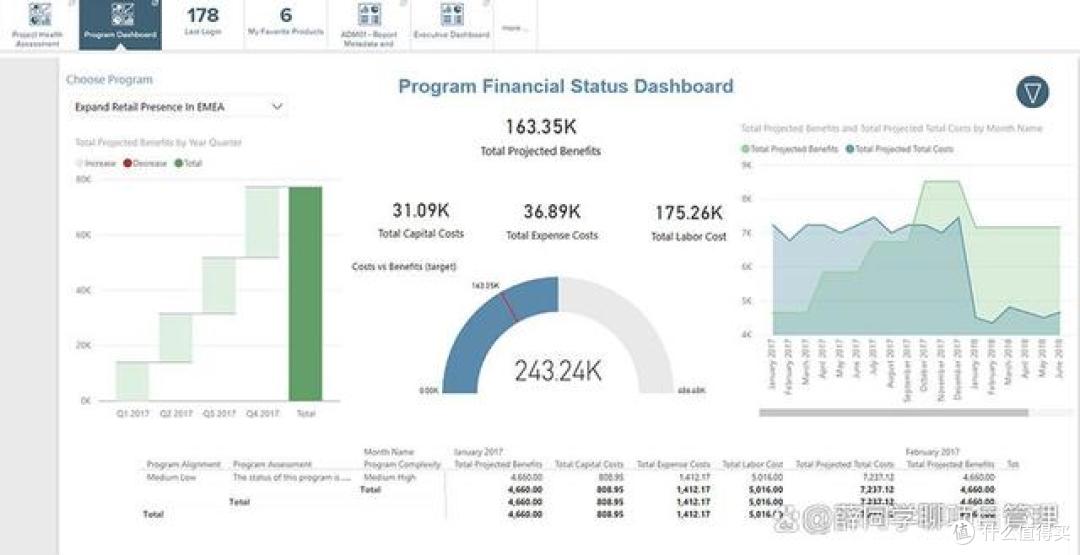1080x555 pixels.
Task: Click the 1,412.17 value in first data row
Action: pos(694,477)
